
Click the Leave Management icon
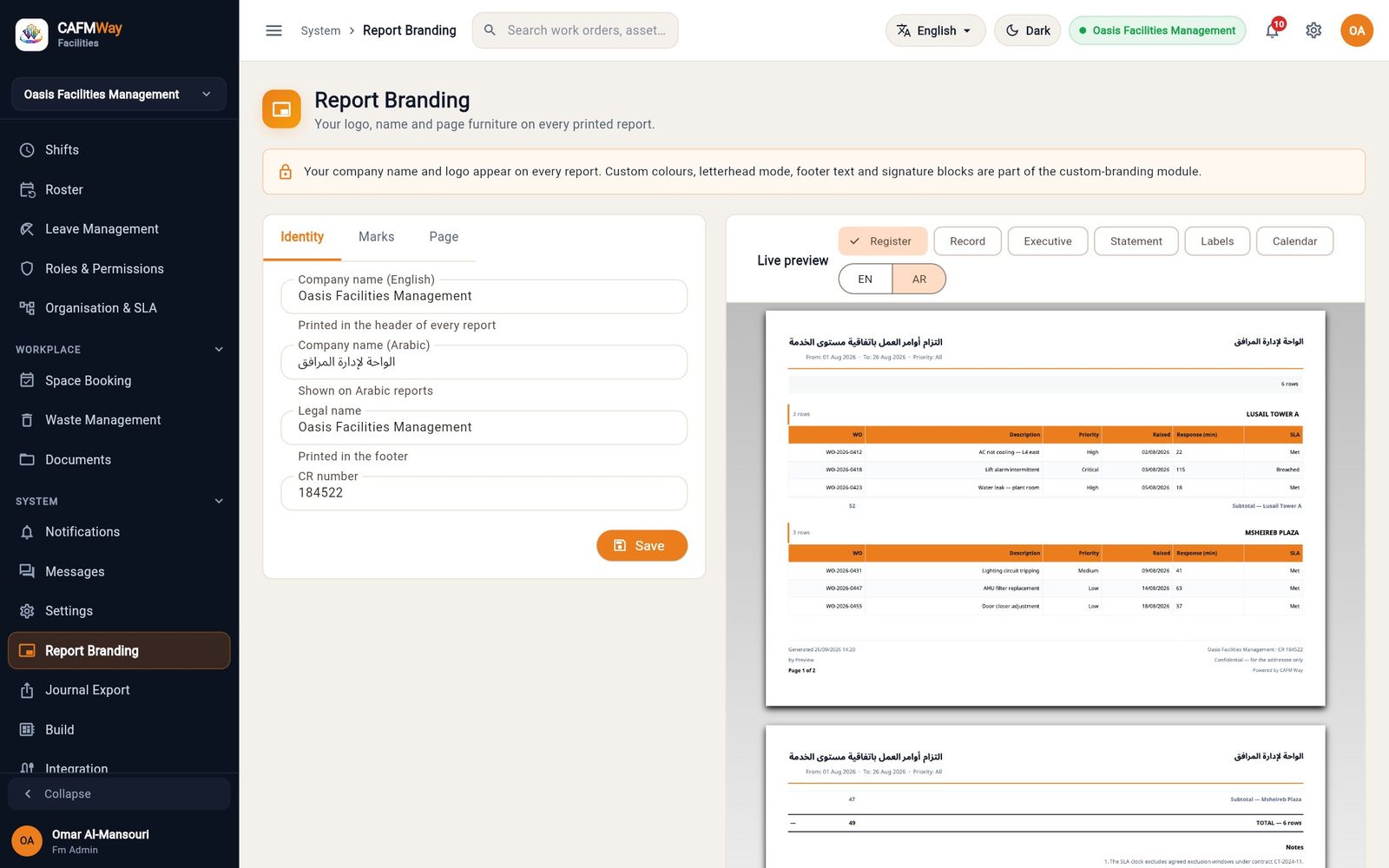pyautogui.click(x=27, y=229)
